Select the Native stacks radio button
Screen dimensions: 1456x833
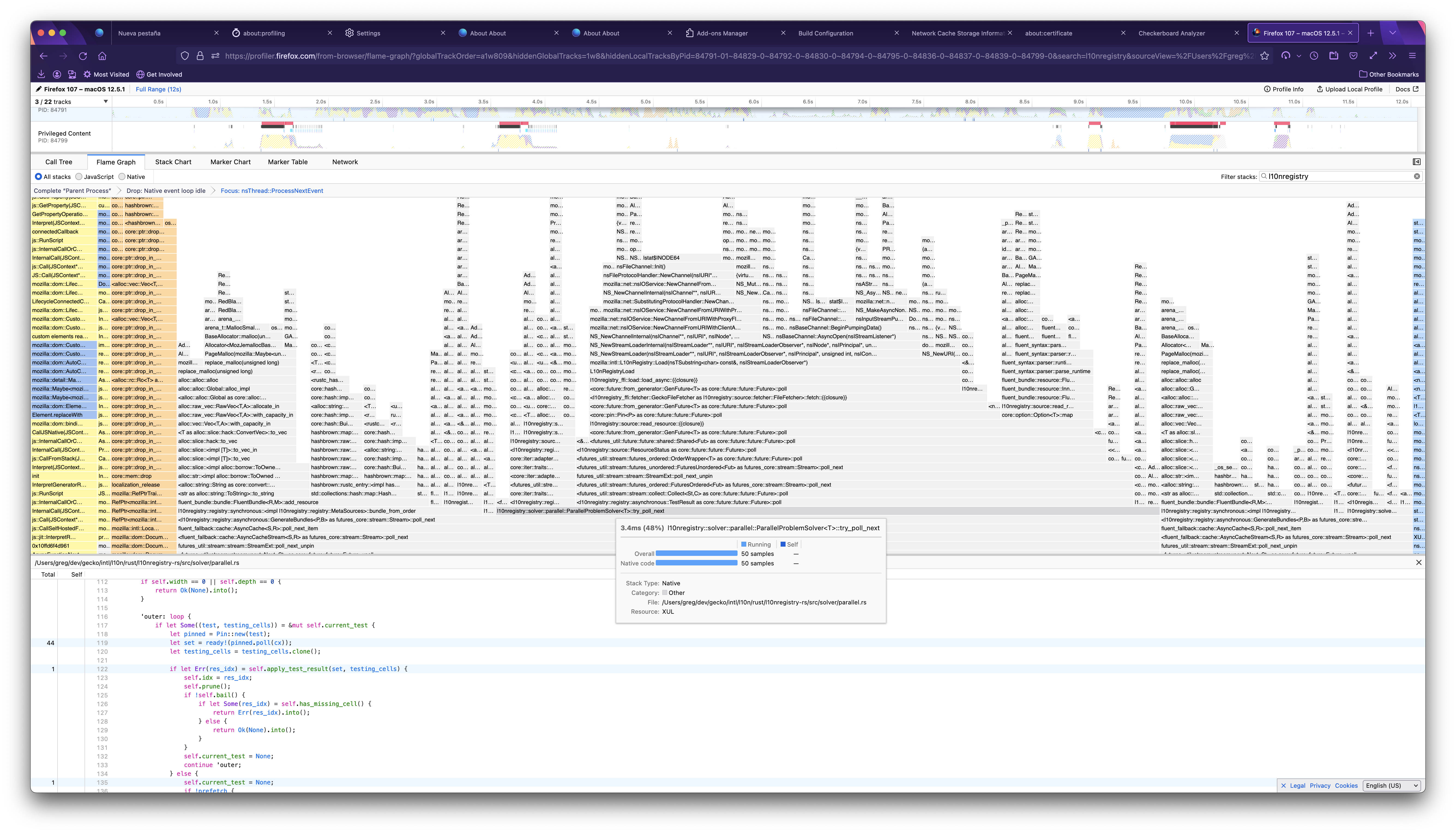(x=122, y=177)
